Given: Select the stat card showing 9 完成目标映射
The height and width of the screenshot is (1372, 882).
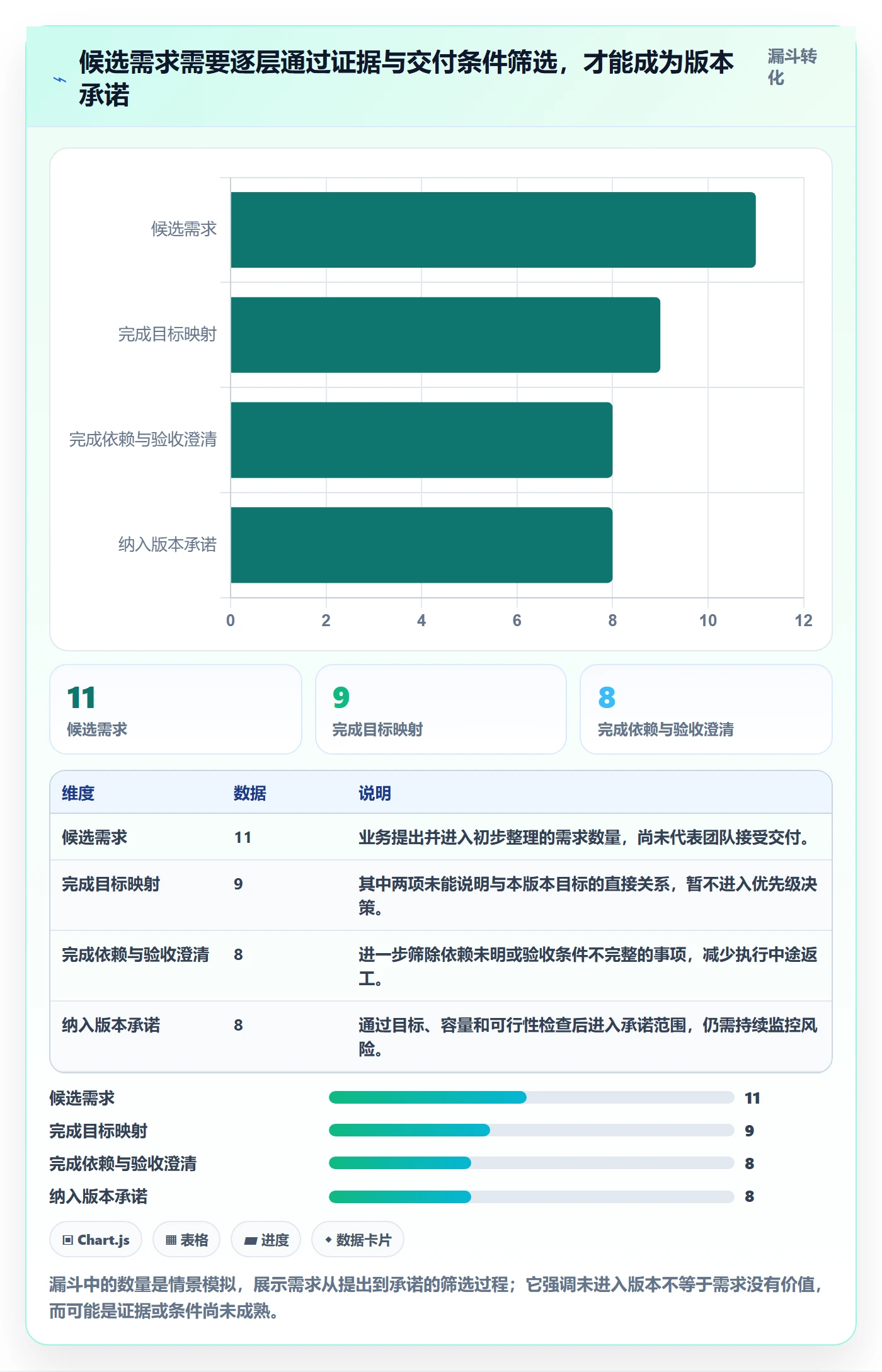Looking at the screenshot, I should pos(441,709).
